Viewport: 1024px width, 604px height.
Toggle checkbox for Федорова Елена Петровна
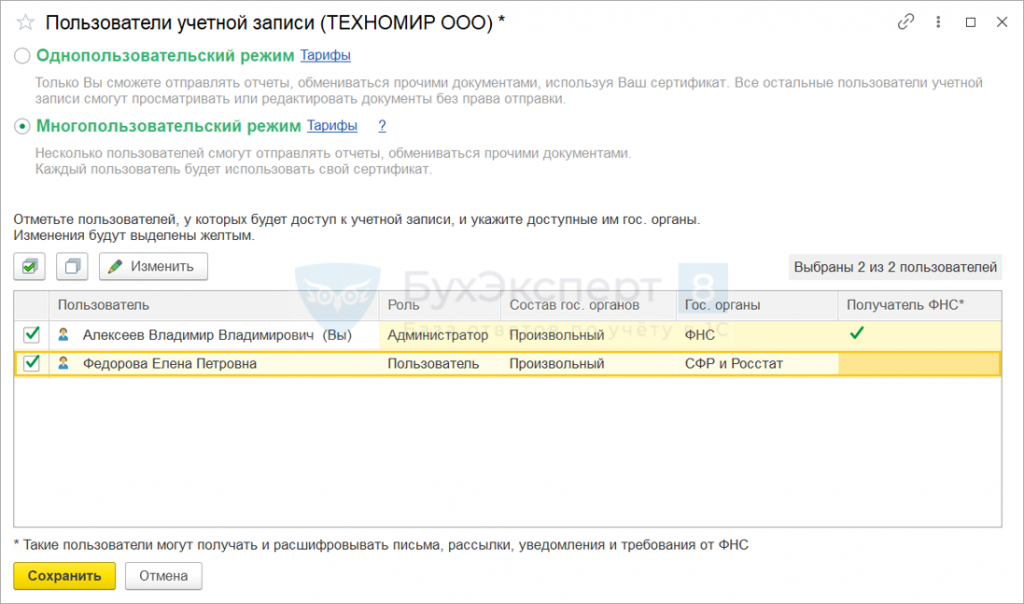[x=31, y=363]
